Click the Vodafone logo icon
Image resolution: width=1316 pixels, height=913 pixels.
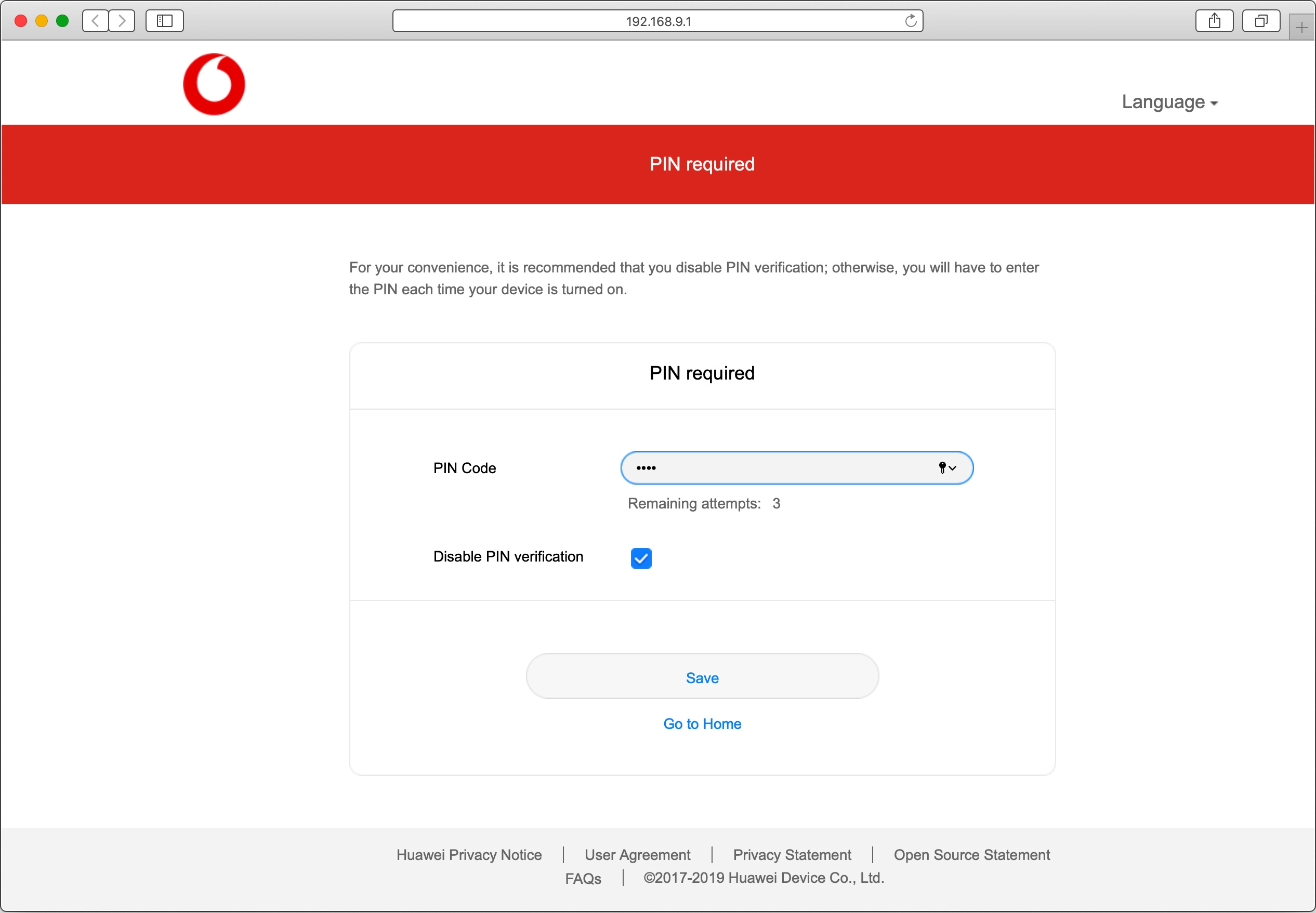(214, 84)
